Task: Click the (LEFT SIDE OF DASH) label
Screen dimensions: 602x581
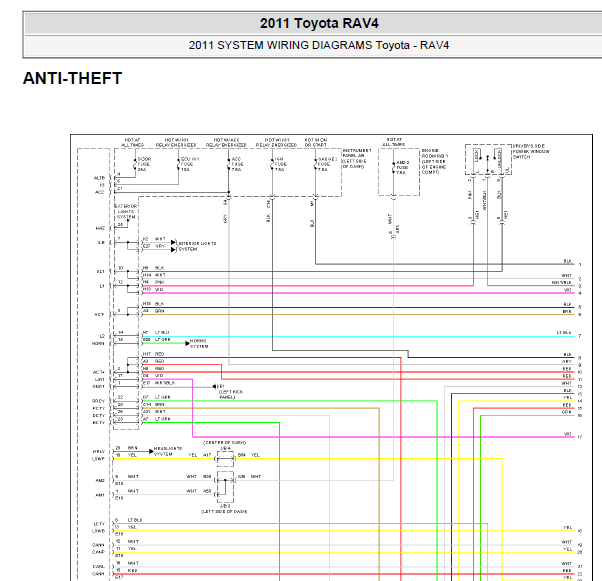Action: (x=224, y=511)
